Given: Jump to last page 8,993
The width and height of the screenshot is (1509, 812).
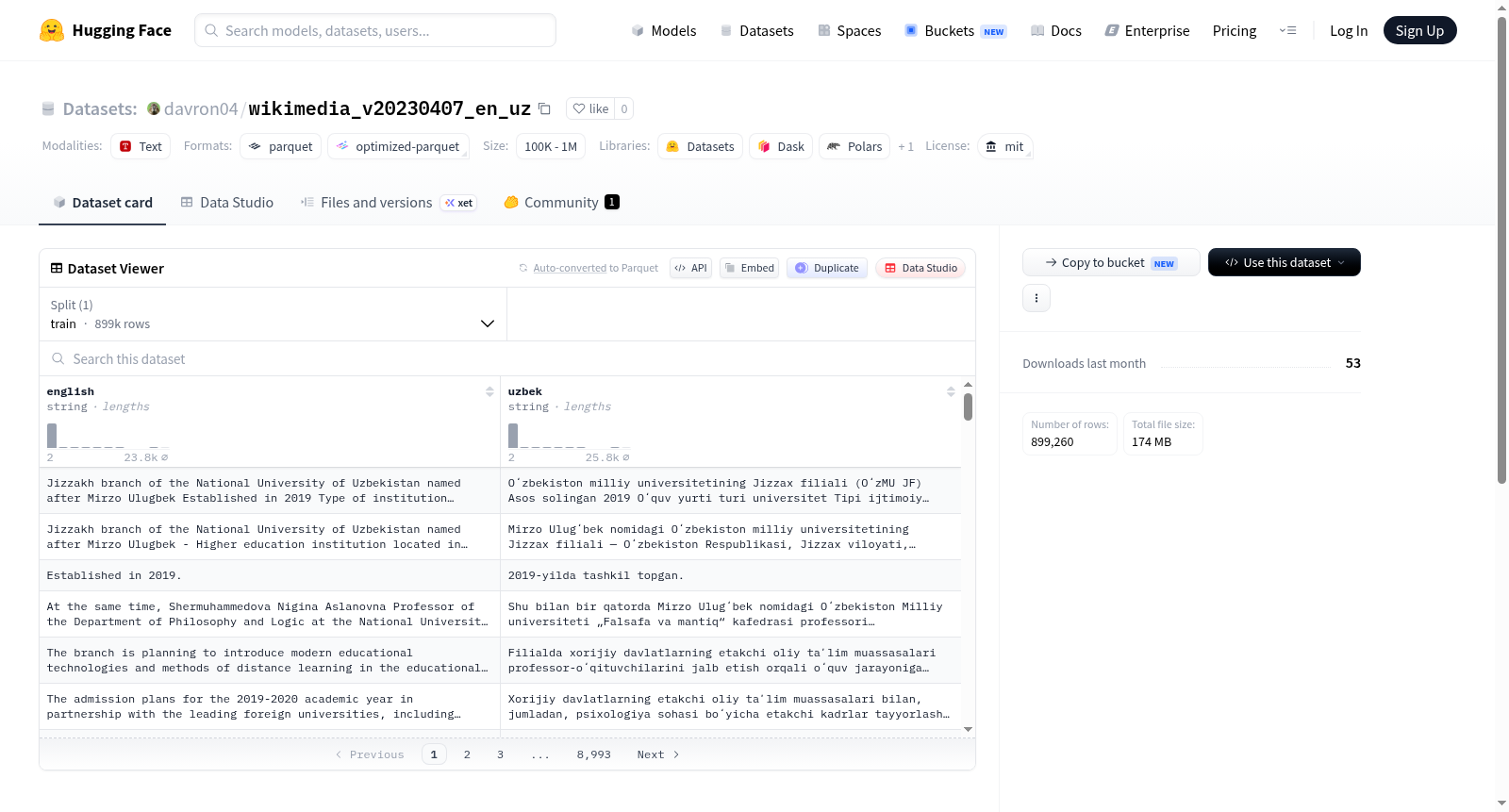Looking at the screenshot, I should coord(594,754).
